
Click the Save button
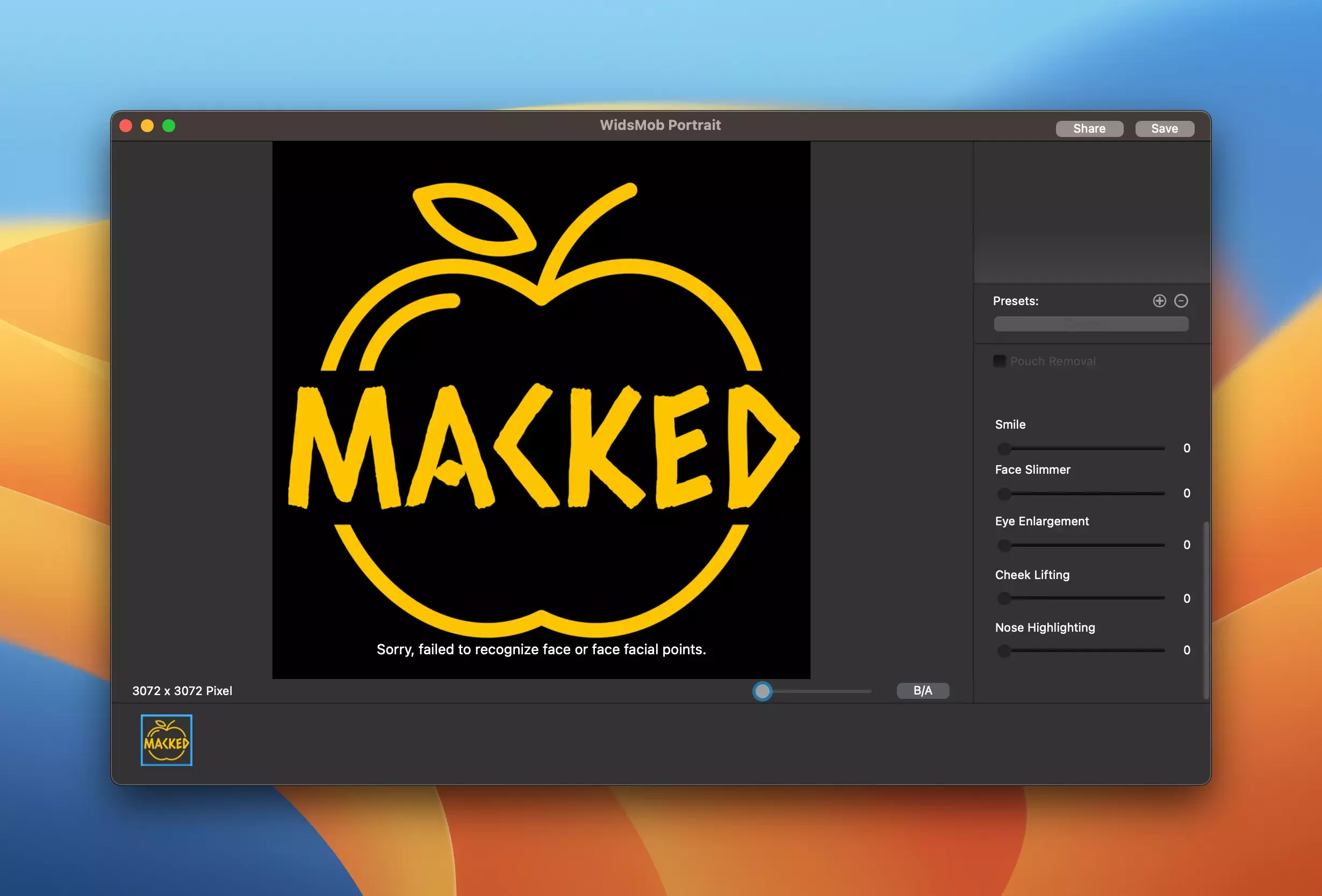point(1164,128)
